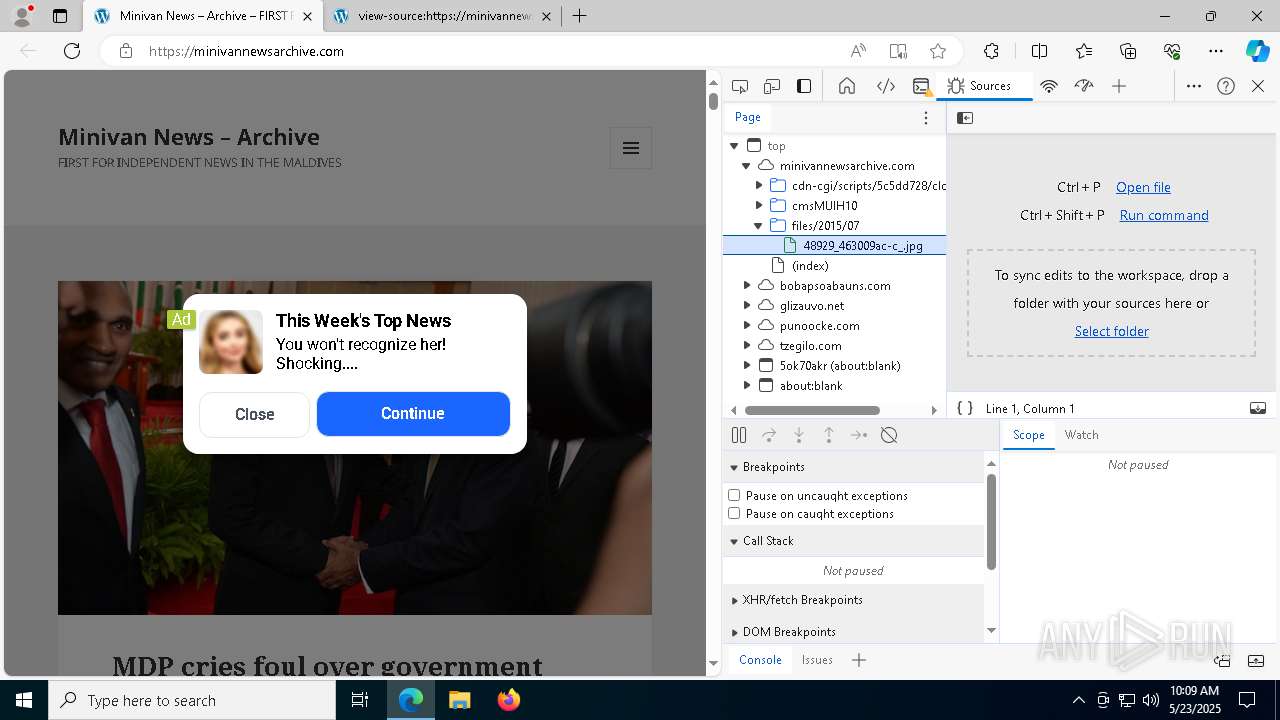Expand glizauvo.net domain
This screenshot has width=1280, height=720.
coord(747,306)
